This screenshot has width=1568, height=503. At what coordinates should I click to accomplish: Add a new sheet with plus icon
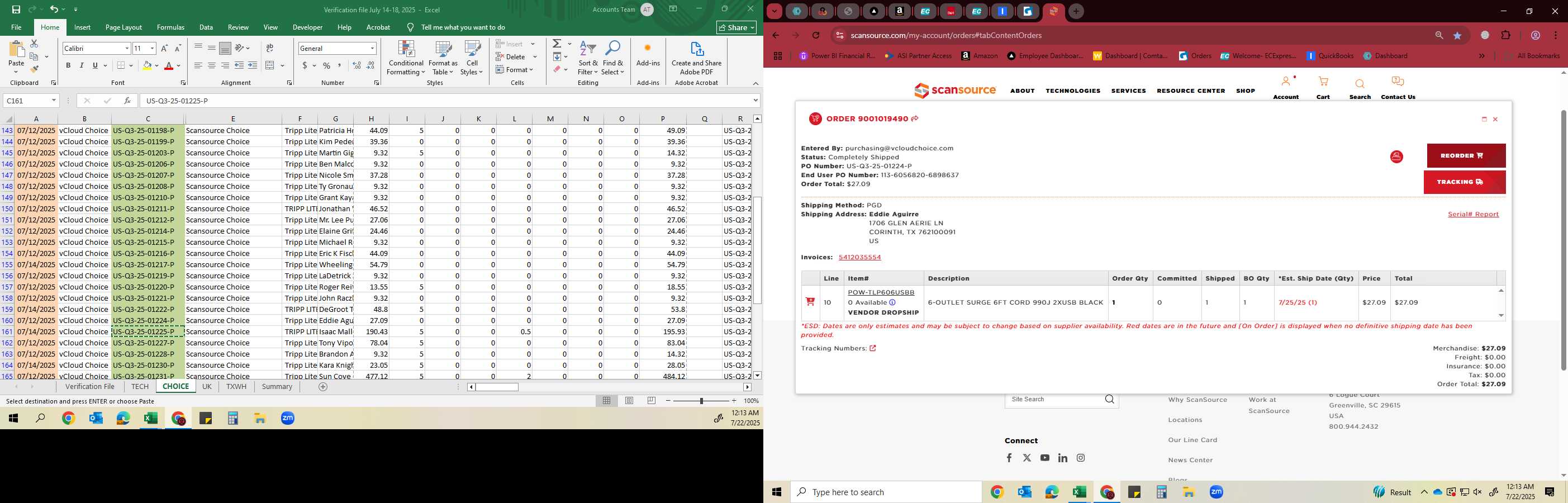[x=323, y=387]
